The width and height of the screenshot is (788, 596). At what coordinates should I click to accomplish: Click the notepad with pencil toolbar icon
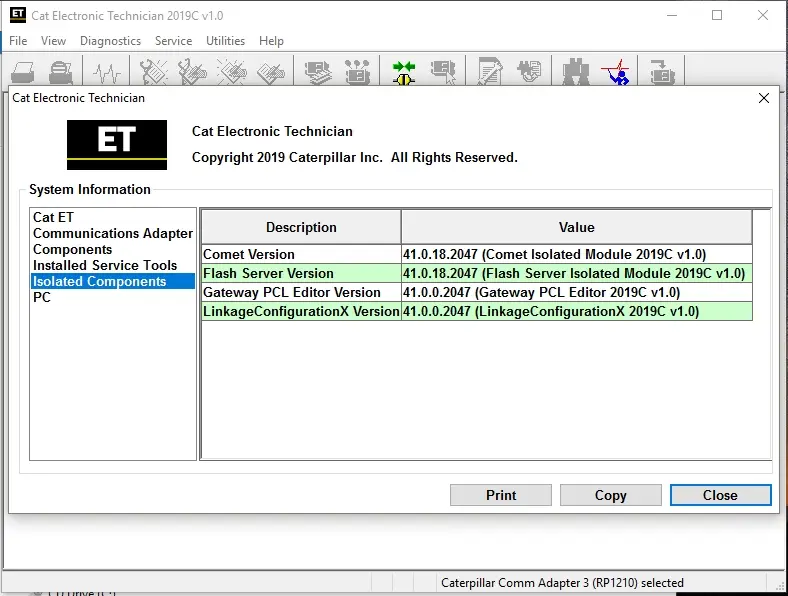pyautogui.click(x=489, y=72)
